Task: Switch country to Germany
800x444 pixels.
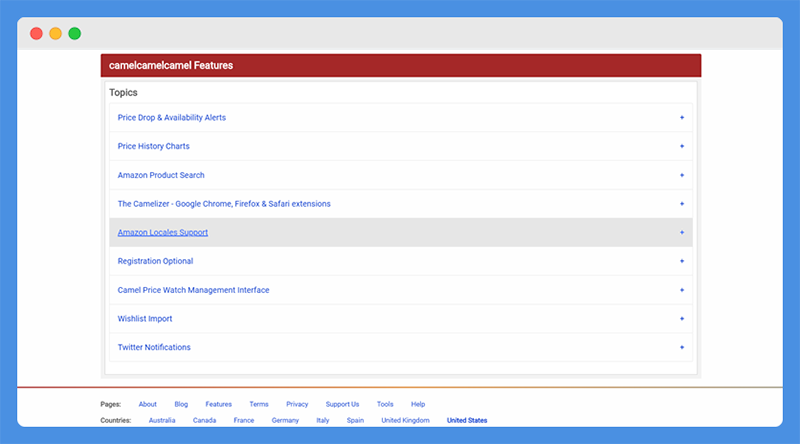Action: coord(285,421)
